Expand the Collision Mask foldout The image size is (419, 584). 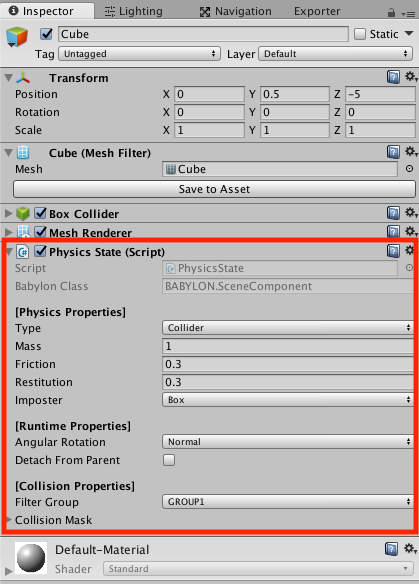pyautogui.click(x=9, y=520)
